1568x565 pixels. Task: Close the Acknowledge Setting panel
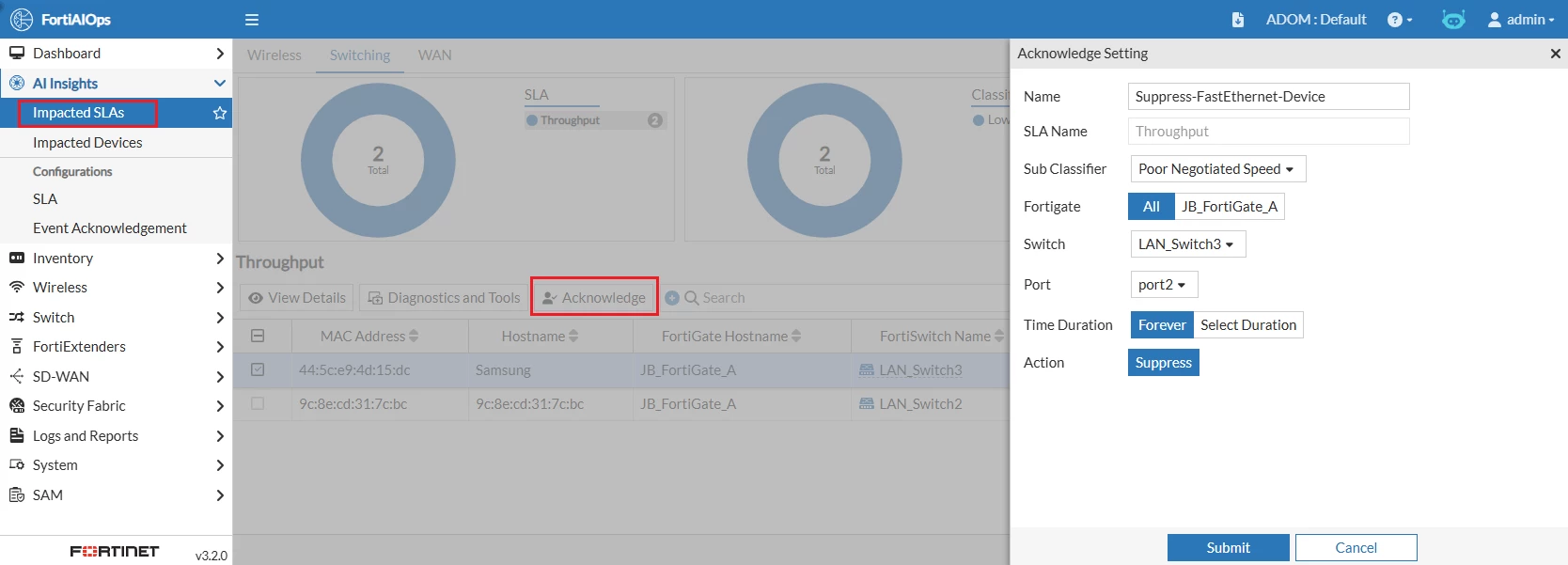pos(1555,54)
